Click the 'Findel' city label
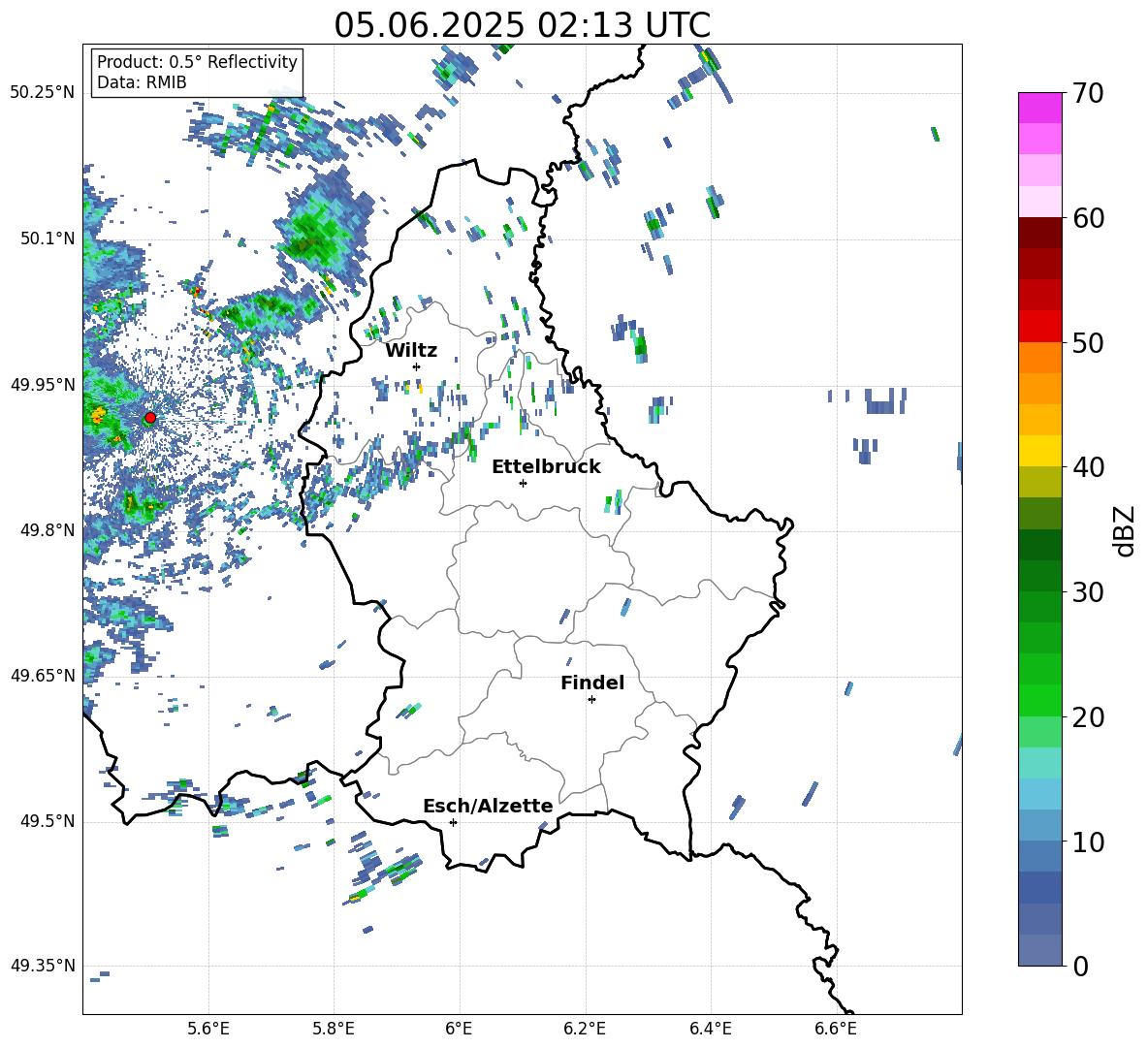 tap(592, 683)
